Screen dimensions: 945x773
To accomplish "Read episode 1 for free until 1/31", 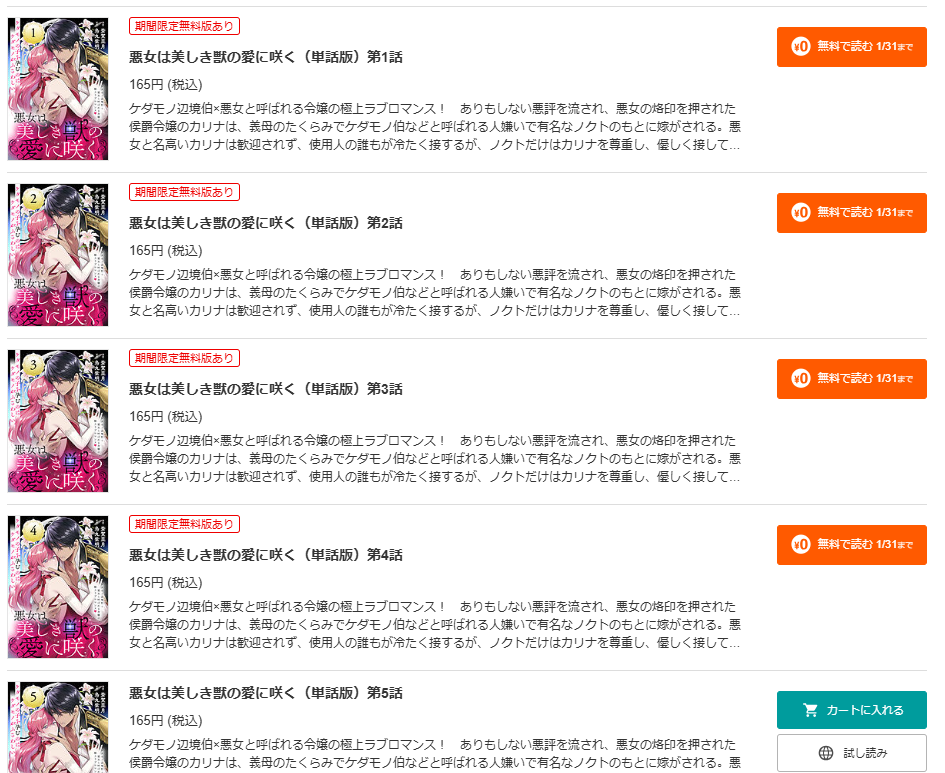I will coord(852,47).
